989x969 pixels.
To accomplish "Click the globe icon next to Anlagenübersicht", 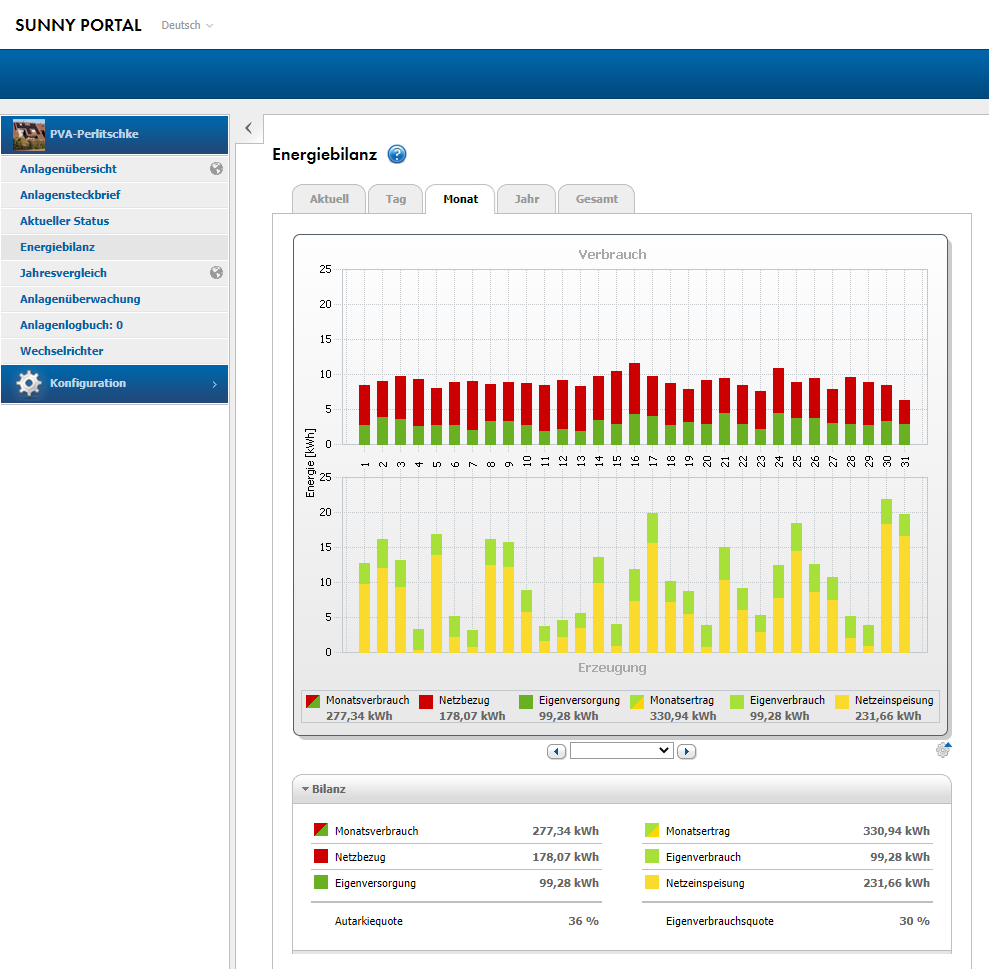I will click(x=216, y=169).
